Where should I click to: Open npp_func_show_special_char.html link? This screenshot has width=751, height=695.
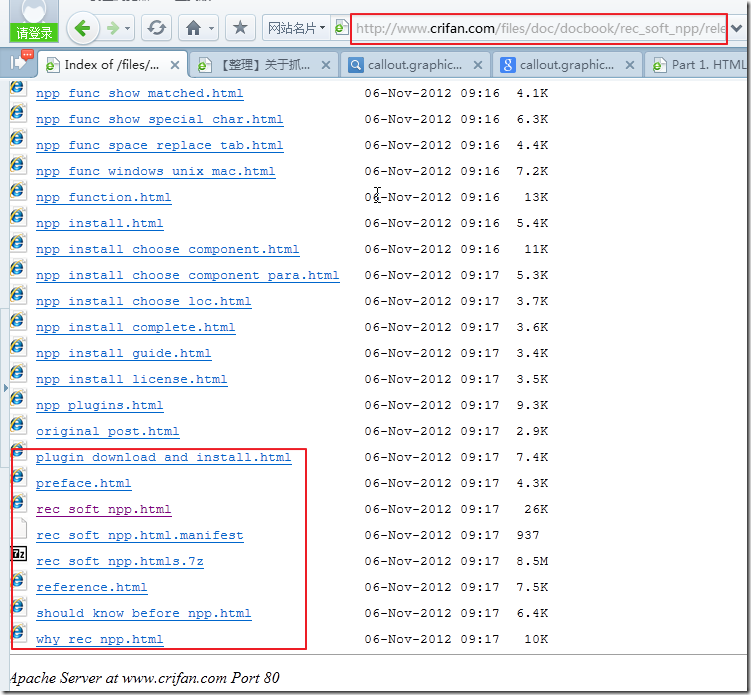coord(159,119)
